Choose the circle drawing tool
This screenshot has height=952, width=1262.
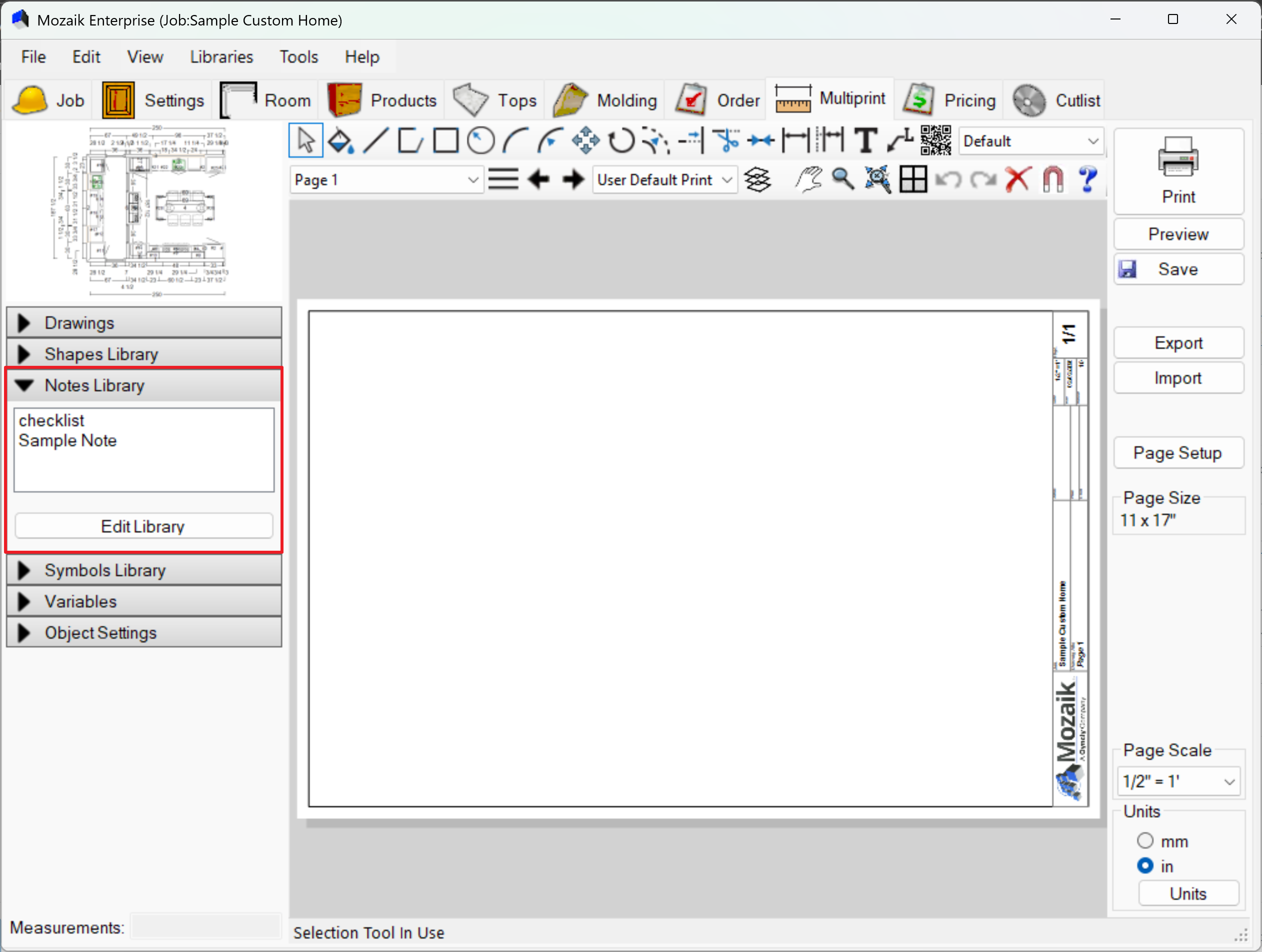[x=480, y=141]
